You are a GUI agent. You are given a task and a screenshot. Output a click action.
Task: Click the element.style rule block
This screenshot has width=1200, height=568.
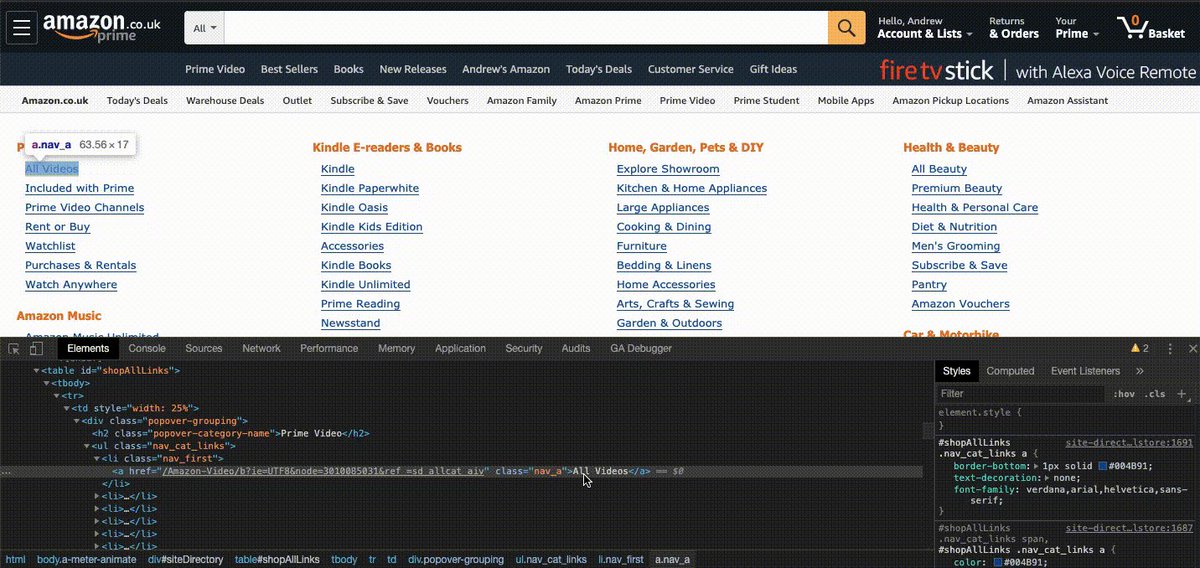(1066, 418)
